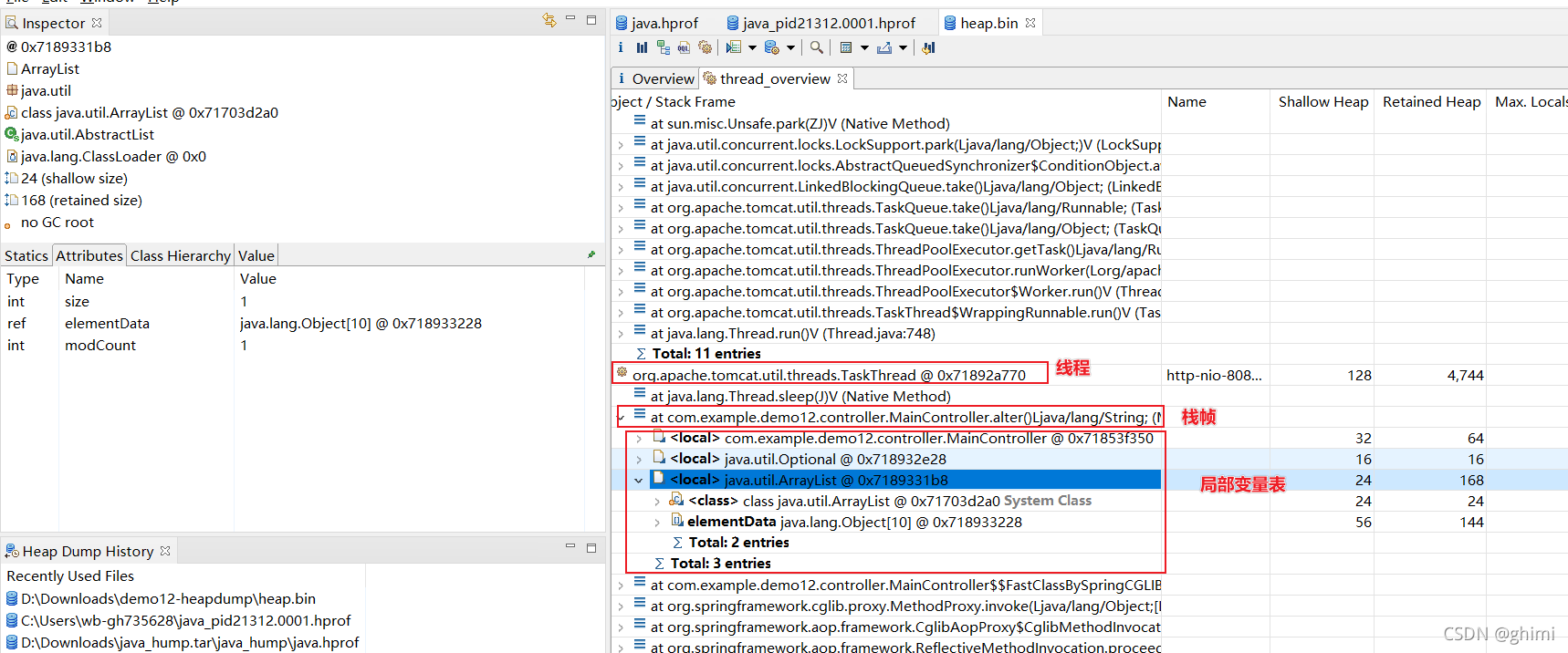The image size is (1568, 653).
Task: Select the modCount attribute row
Action: (x=292, y=346)
